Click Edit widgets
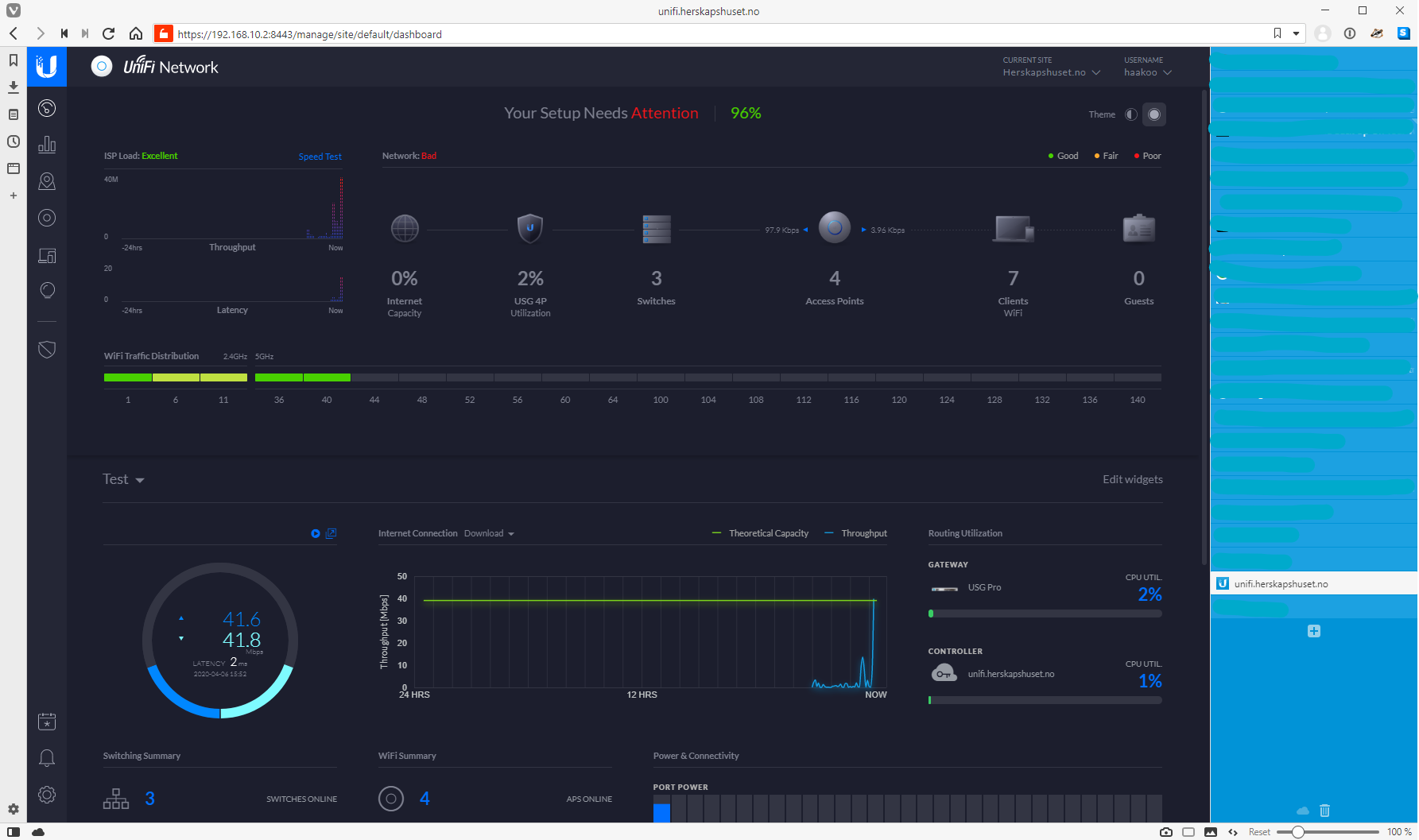The width and height of the screenshot is (1419, 840). point(1132,479)
